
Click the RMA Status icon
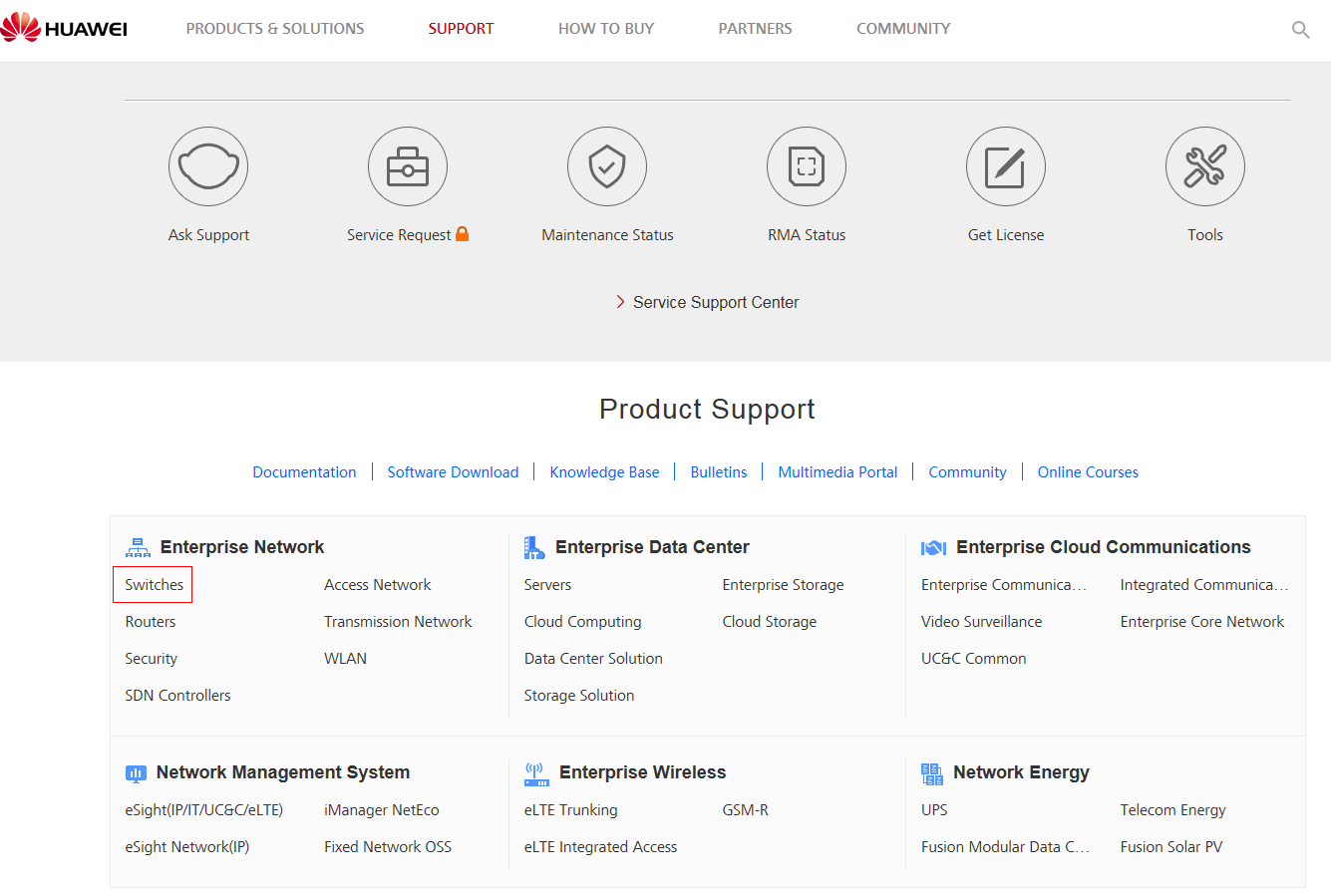[x=807, y=166]
